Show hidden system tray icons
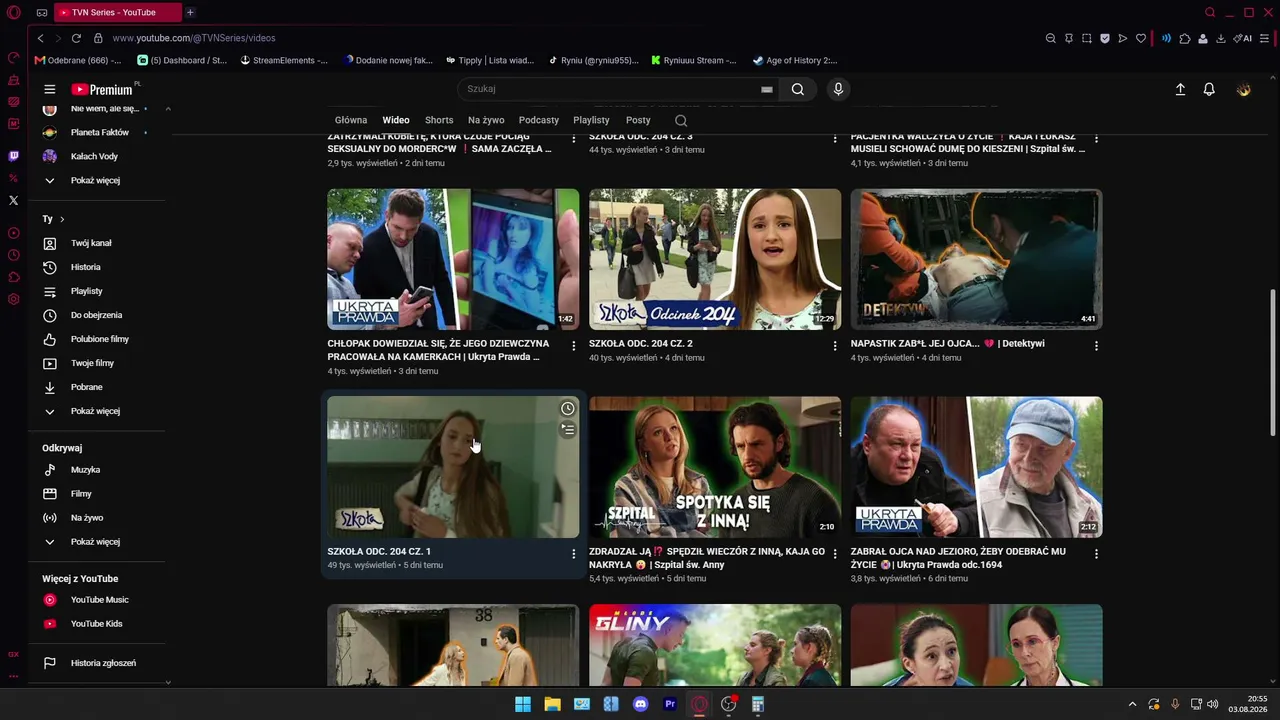 [x=1132, y=704]
